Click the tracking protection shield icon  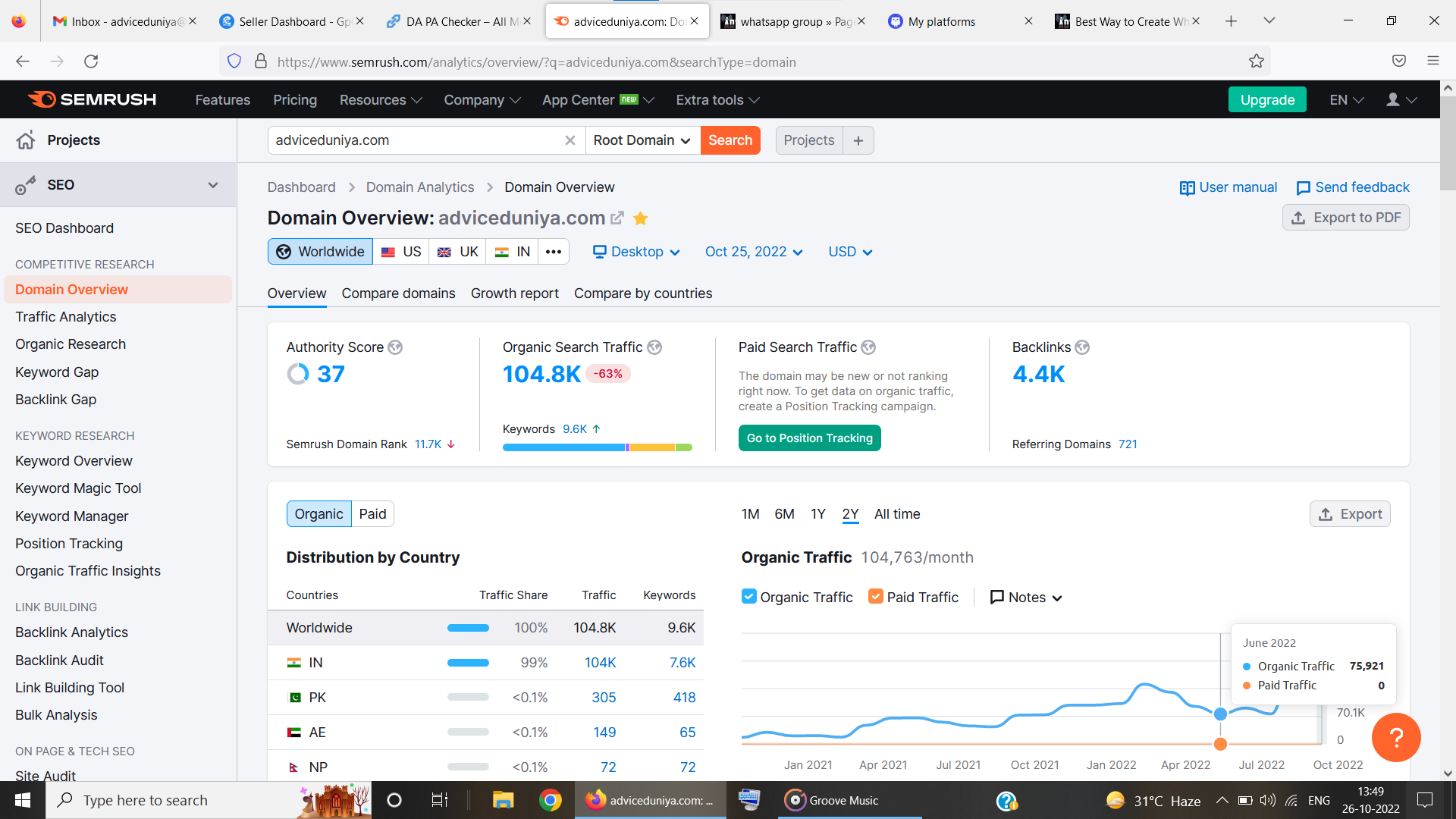234,61
